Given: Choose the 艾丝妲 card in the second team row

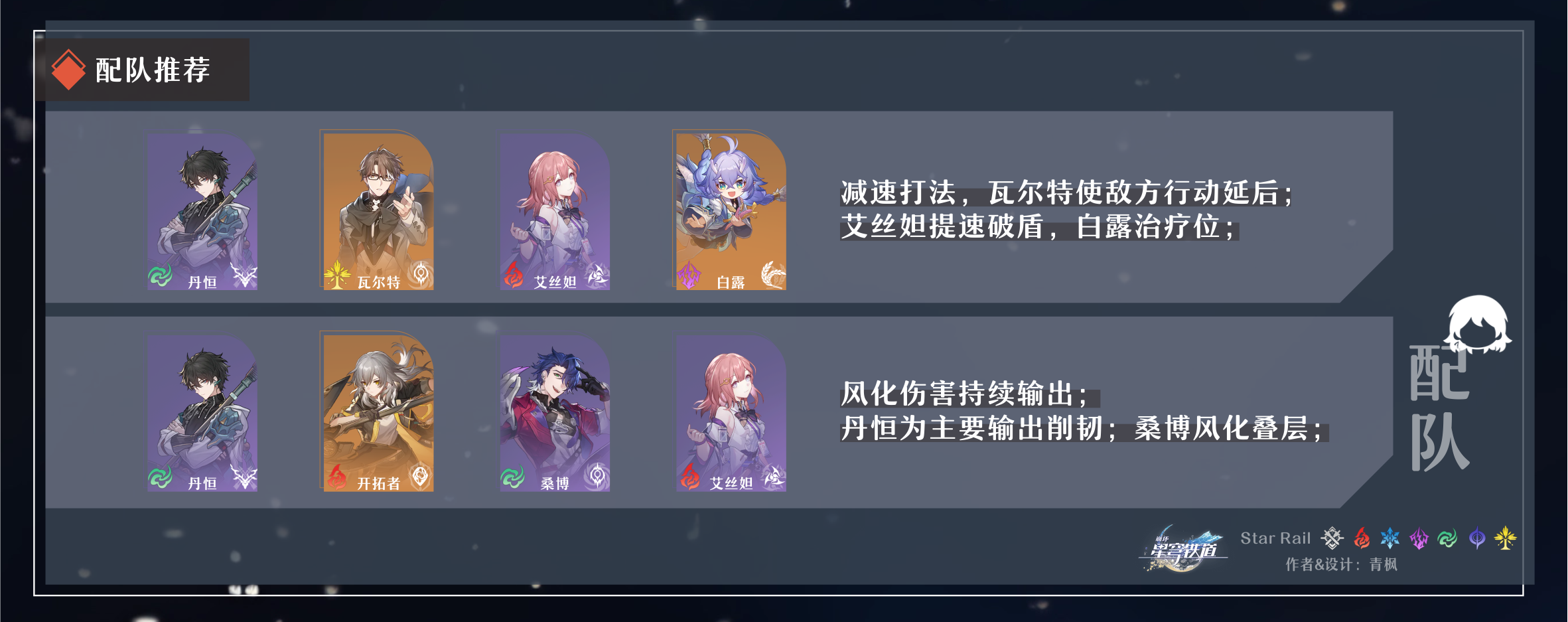Looking at the screenshot, I should coord(731,413).
